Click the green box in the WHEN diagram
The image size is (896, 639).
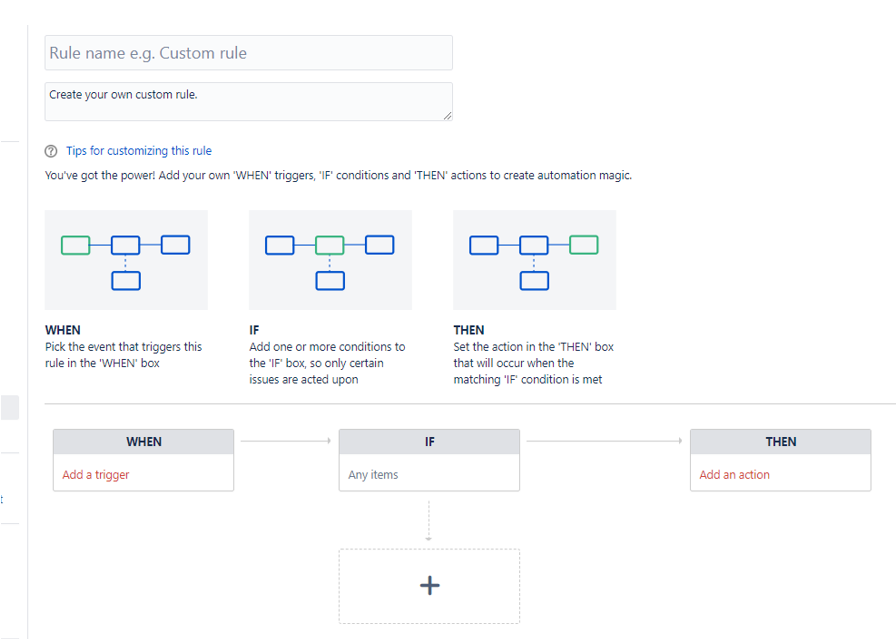pos(75,245)
